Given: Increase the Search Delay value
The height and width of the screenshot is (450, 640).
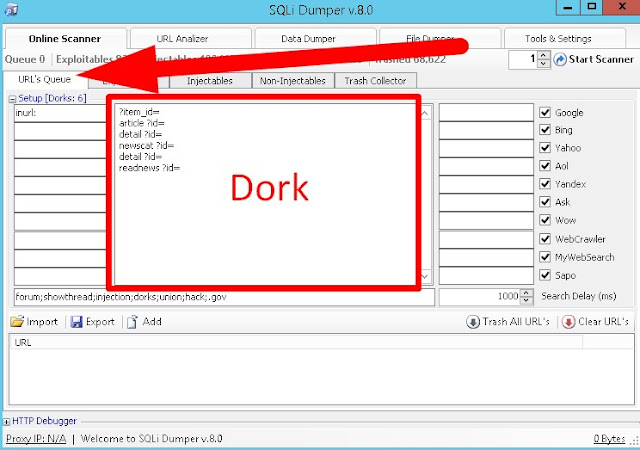Looking at the screenshot, I should coord(527,293).
